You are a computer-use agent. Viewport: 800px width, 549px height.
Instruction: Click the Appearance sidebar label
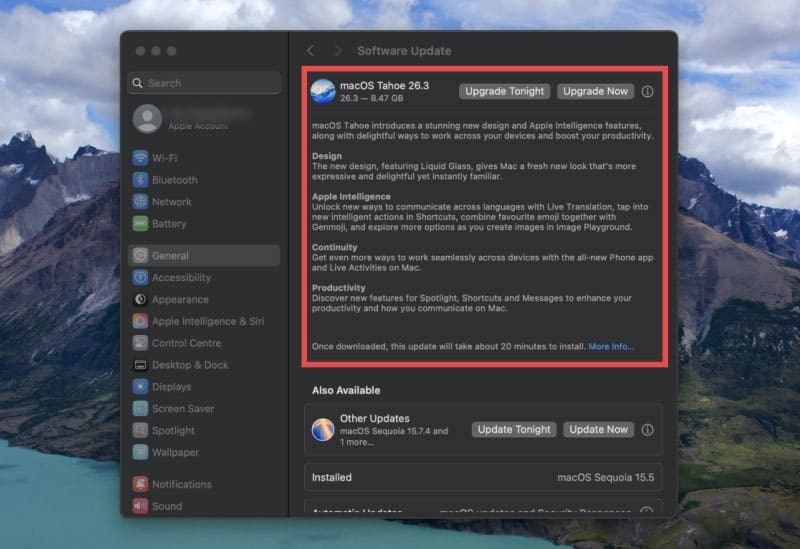coord(180,300)
